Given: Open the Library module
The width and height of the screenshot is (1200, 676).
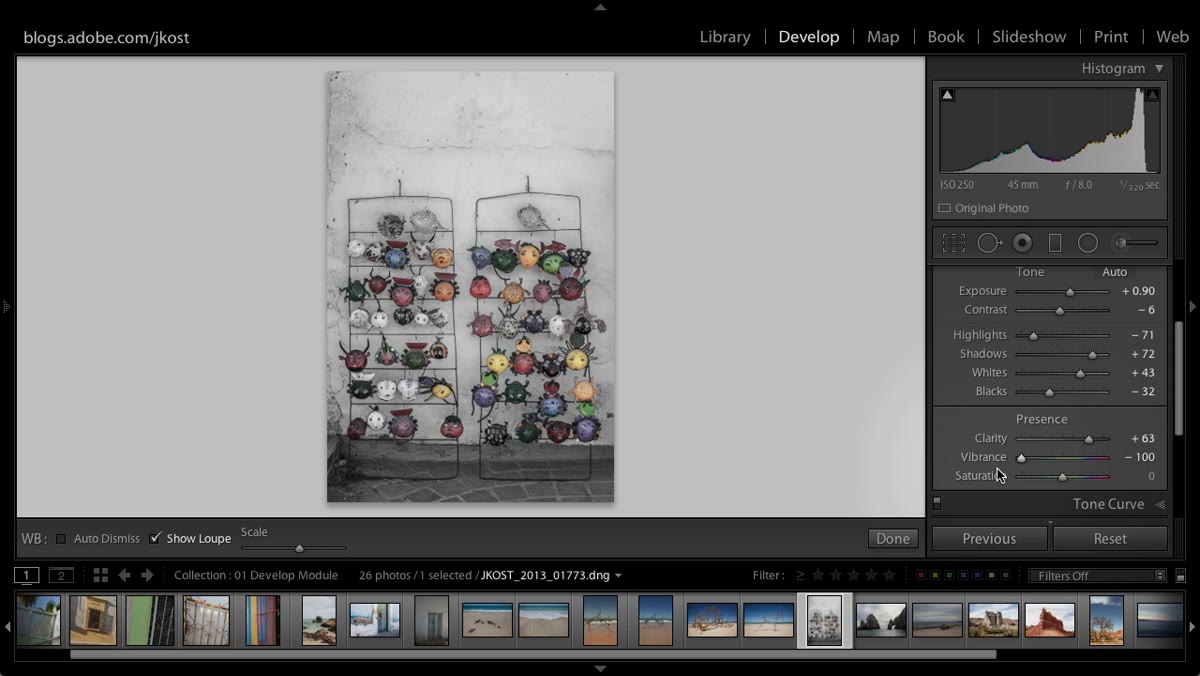Looking at the screenshot, I should pos(725,36).
